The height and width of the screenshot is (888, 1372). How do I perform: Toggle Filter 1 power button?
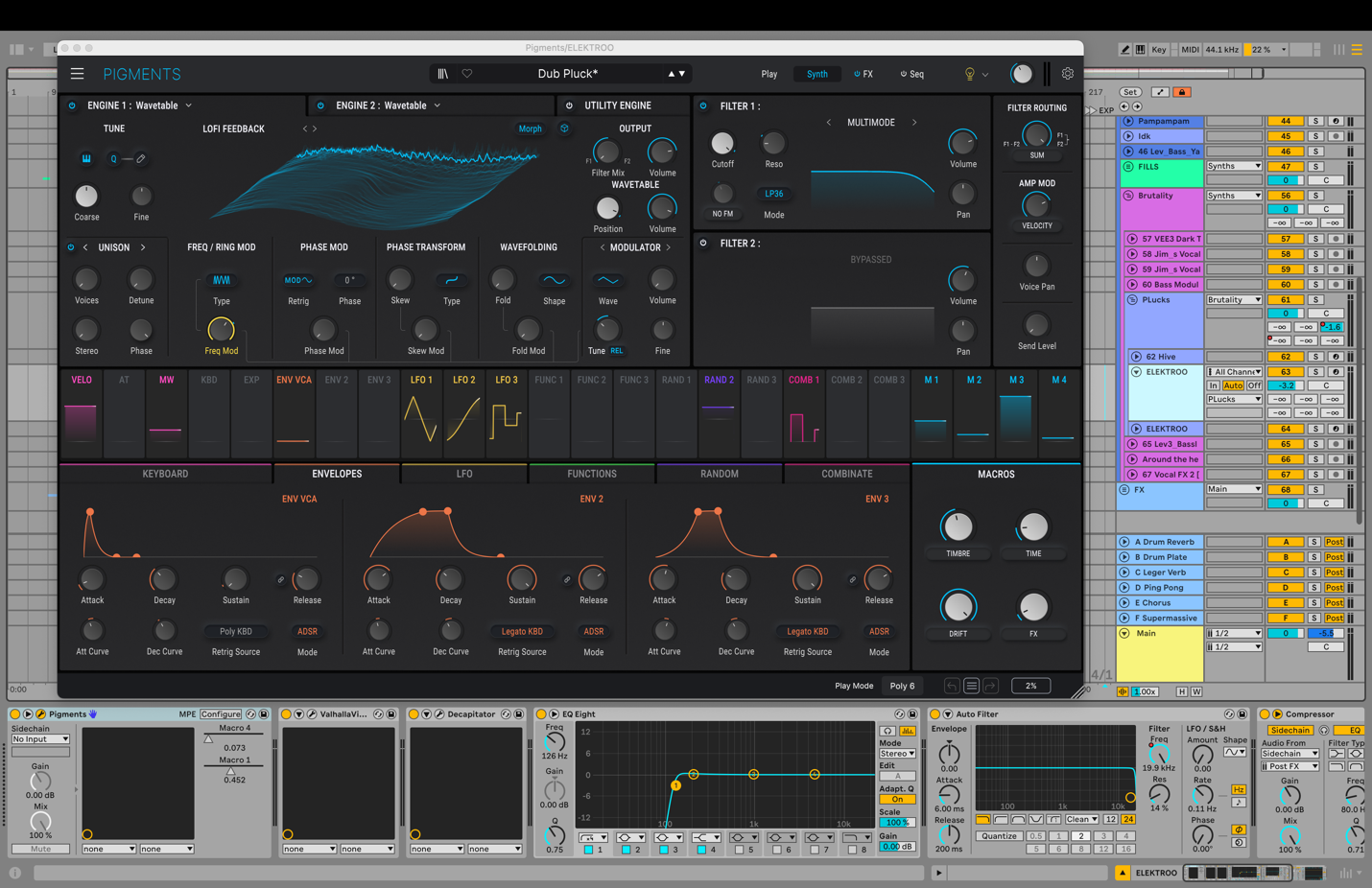coord(703,106)
